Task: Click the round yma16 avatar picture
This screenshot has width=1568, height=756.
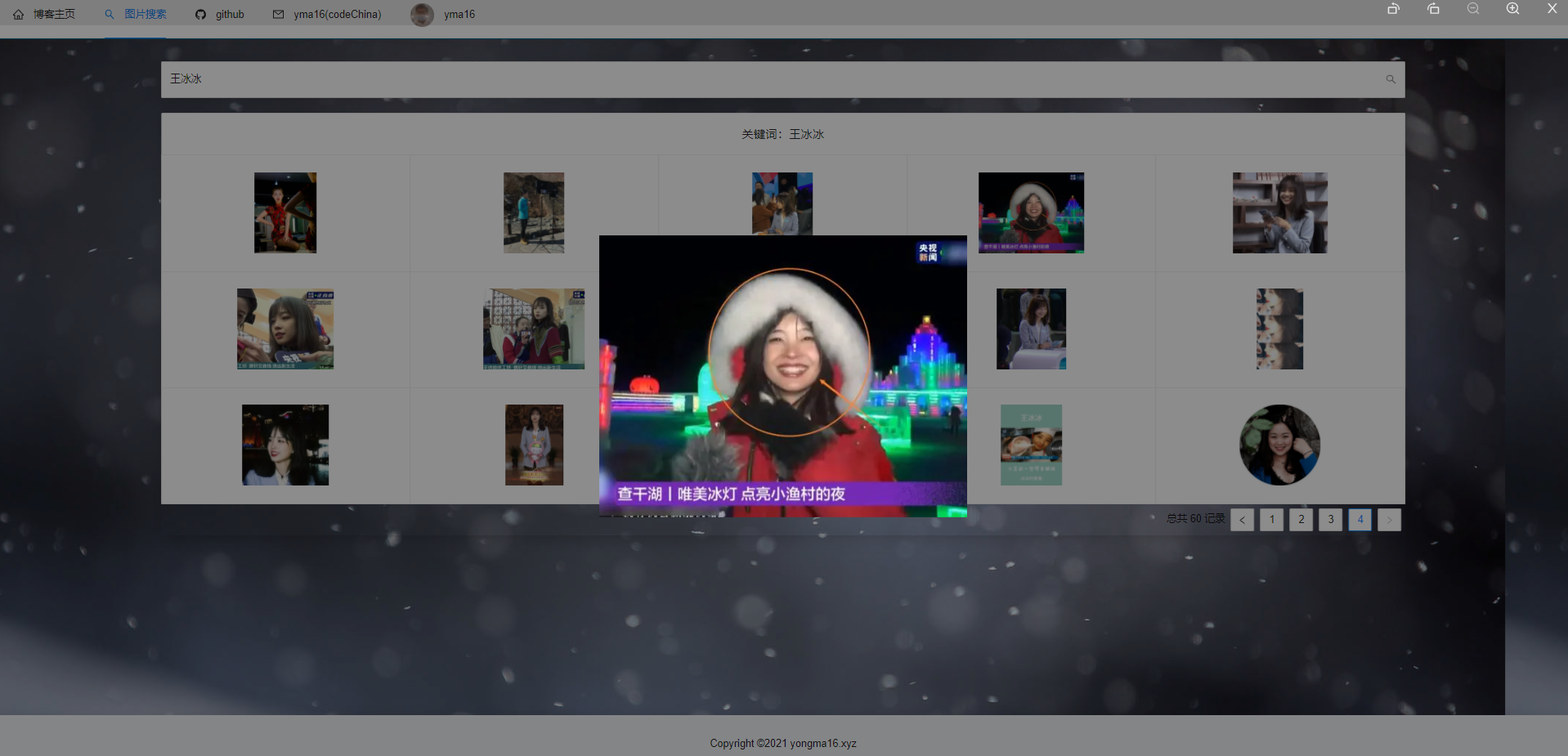Action: coord(422,15)
